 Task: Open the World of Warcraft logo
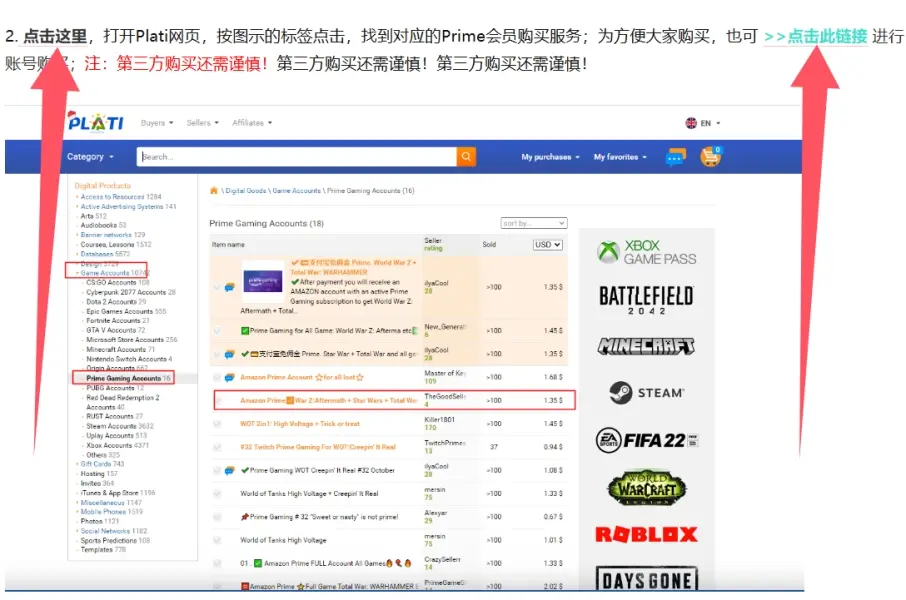pyautogui.click(x=646, y=488)
